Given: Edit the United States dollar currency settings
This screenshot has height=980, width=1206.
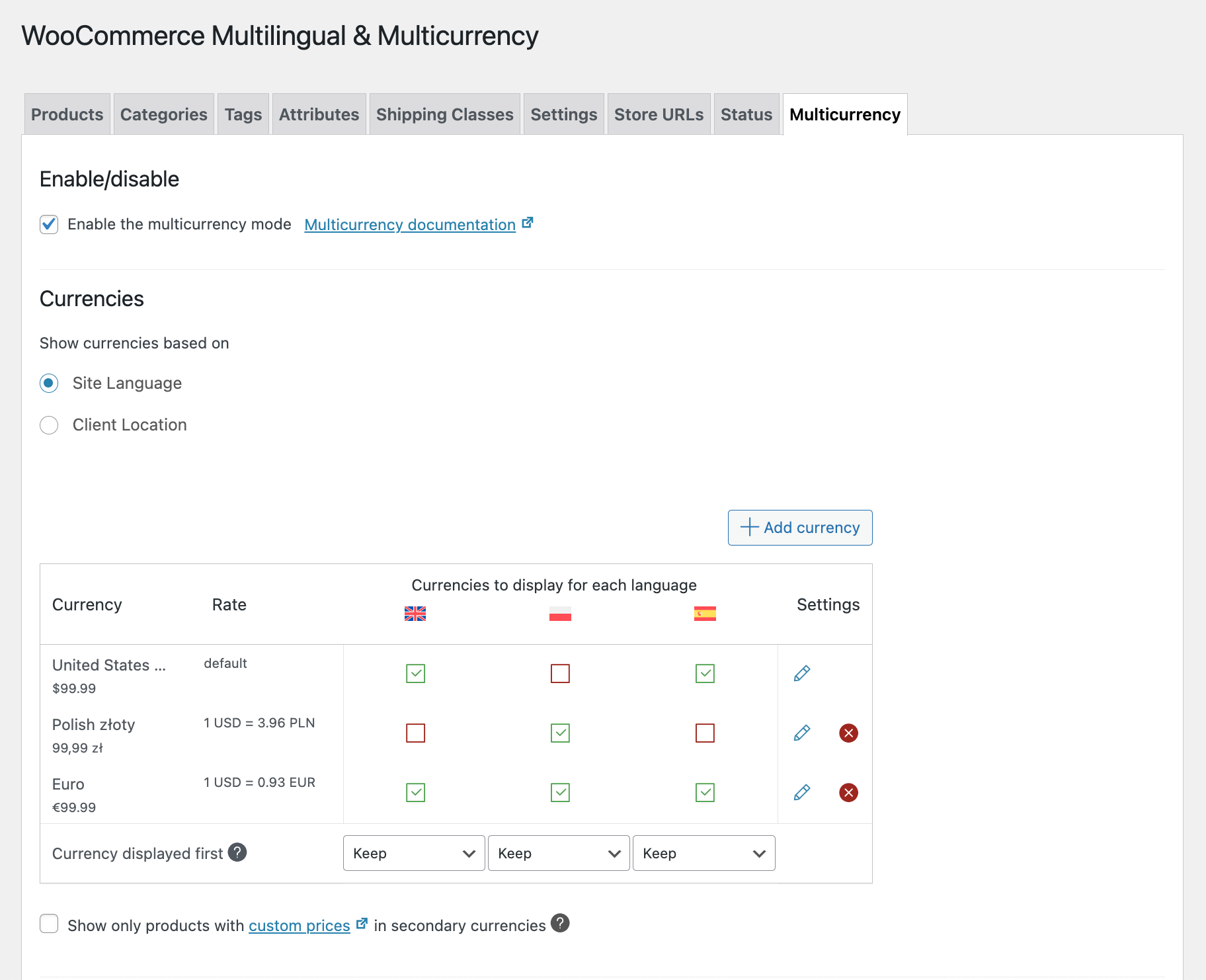Looking at the screenshot, I should pyautogui.click(x=801, y=673).
